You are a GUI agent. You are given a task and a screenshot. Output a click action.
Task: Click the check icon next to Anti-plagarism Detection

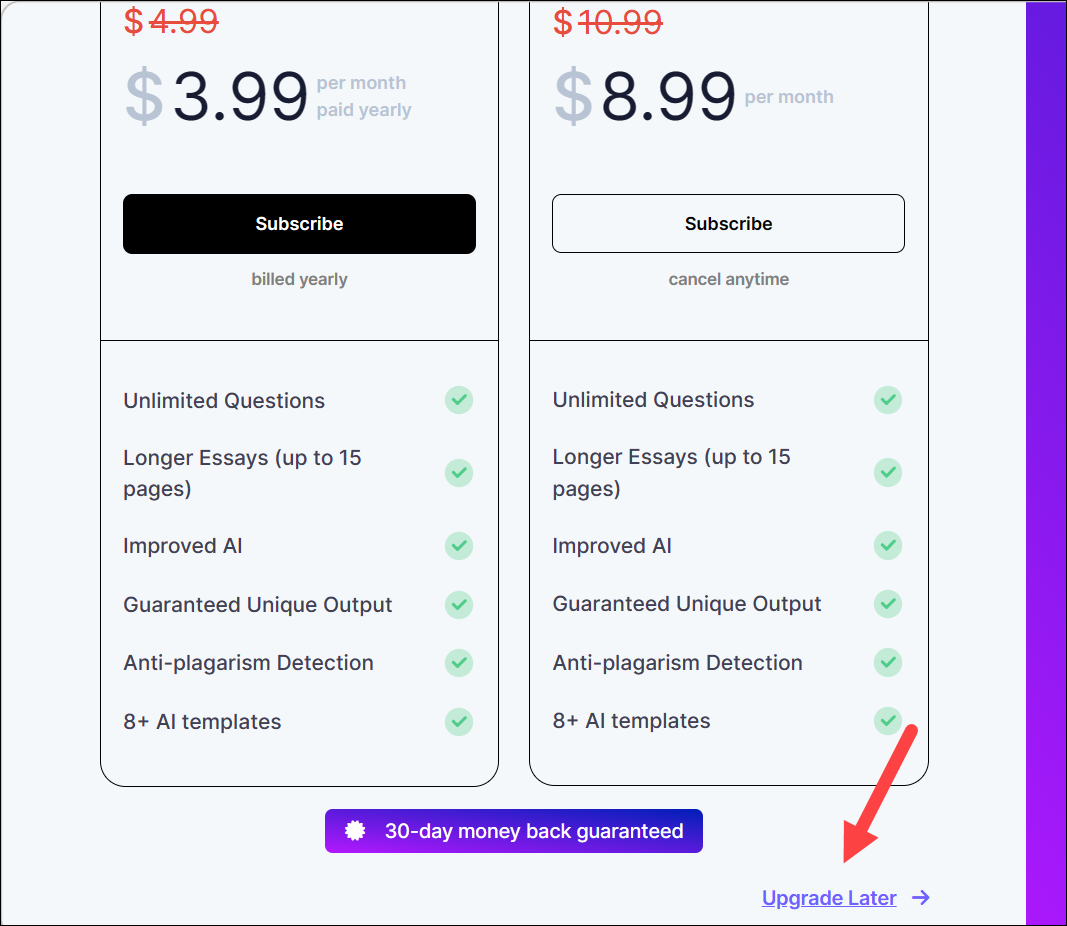(459, 662)
